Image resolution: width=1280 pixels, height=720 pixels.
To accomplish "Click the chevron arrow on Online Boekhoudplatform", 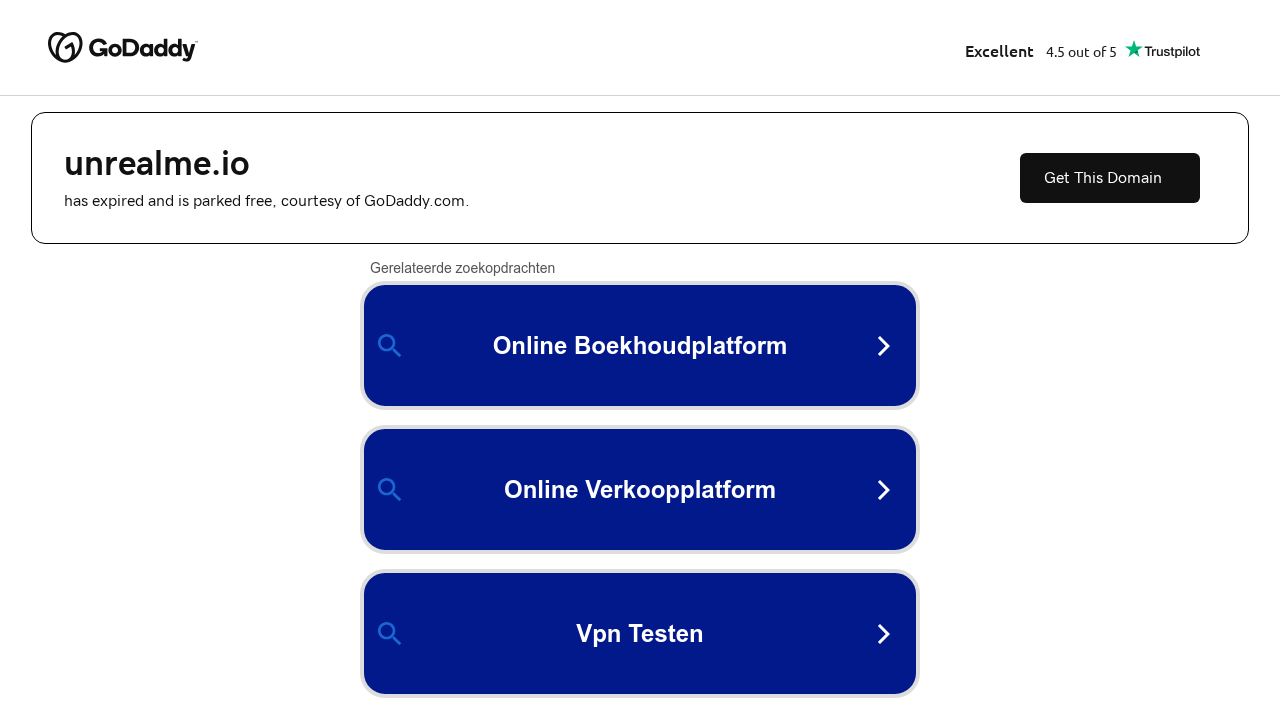I will 884,346.
